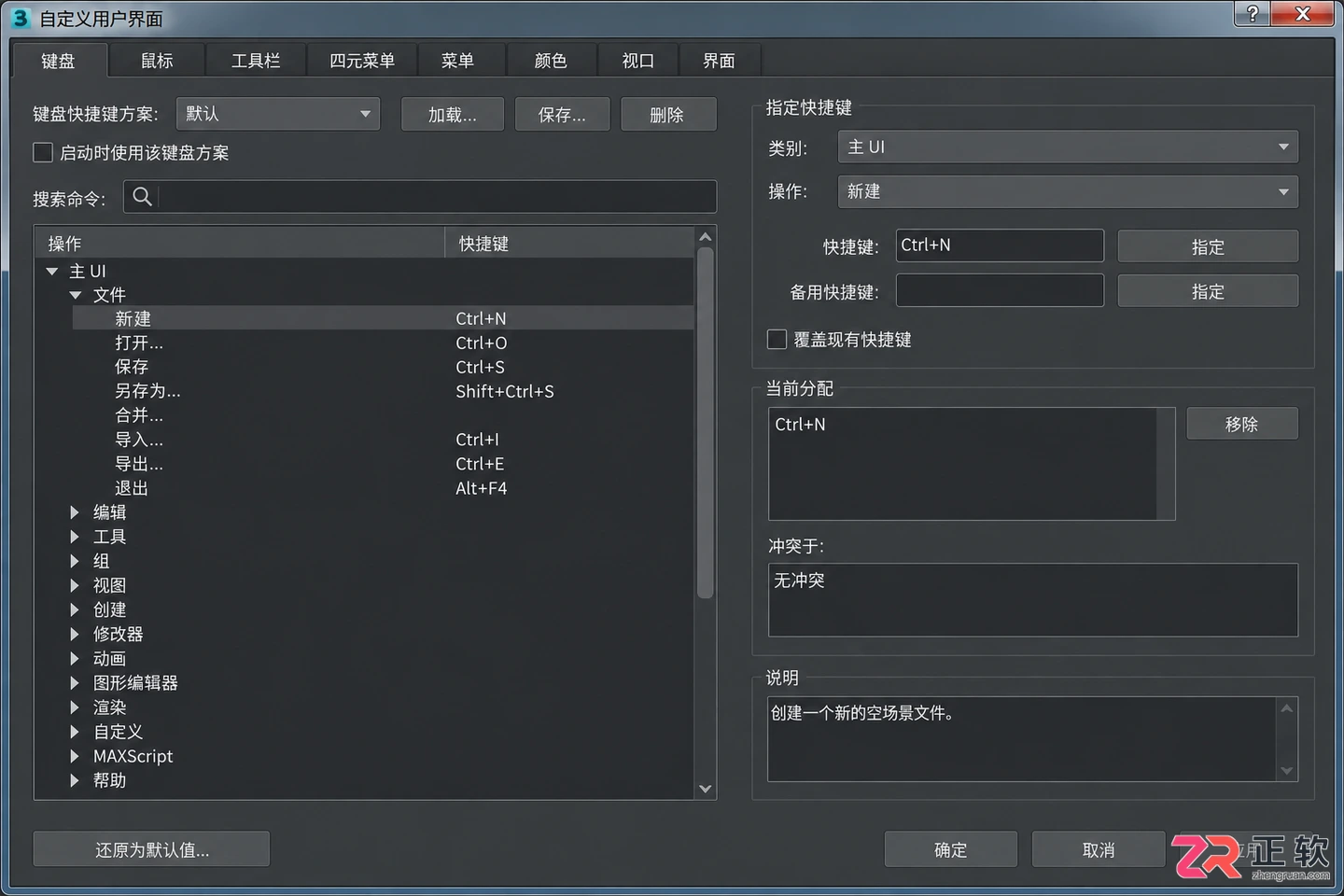Click the 快捷键 column header
Image resolution: width=1344 pixels, height=896 pixels.
569,244
